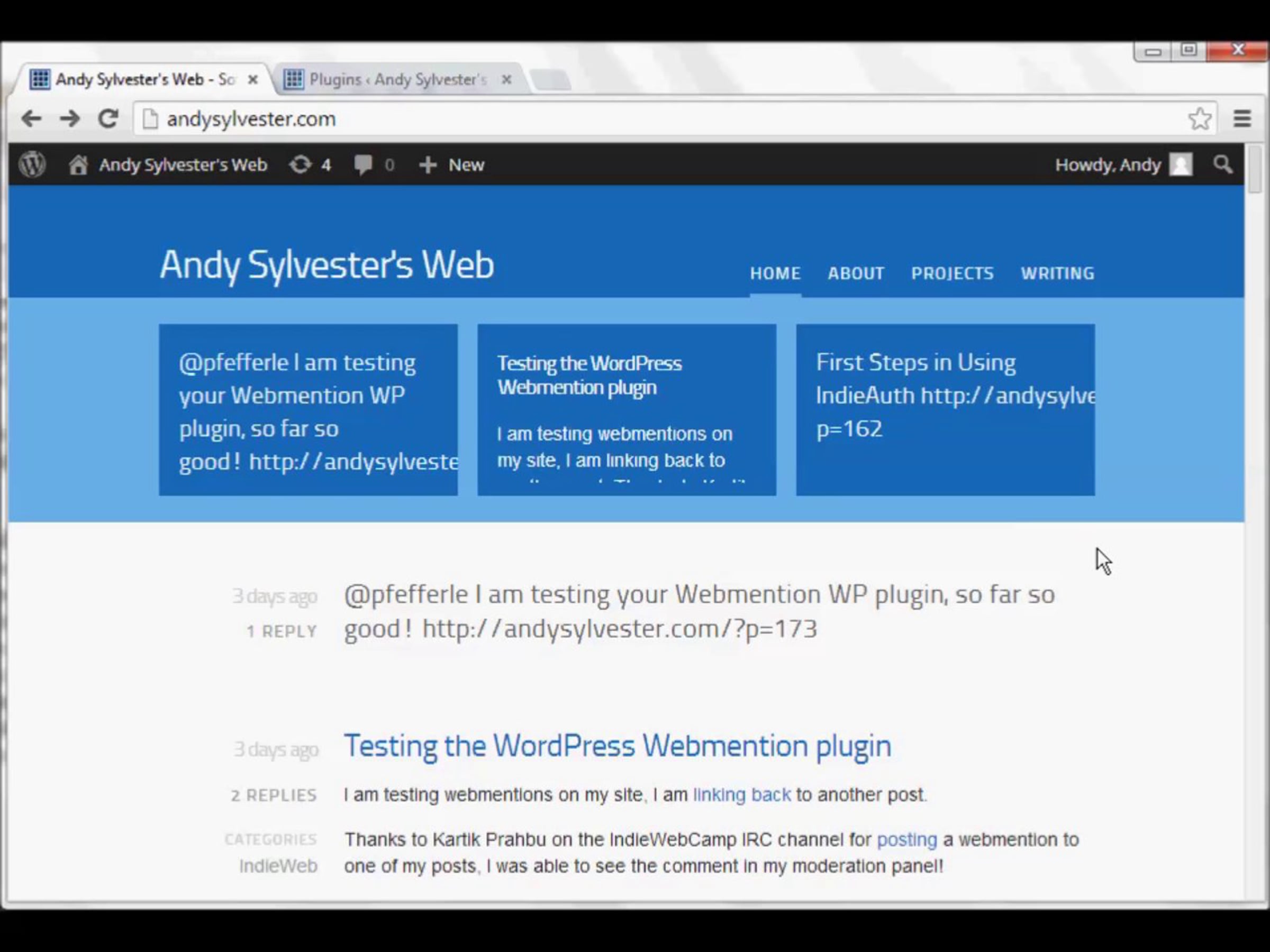The height and width of the screenshot is (952, 1270).
Task: Minimize the browser window
Action: point(1153,52)
